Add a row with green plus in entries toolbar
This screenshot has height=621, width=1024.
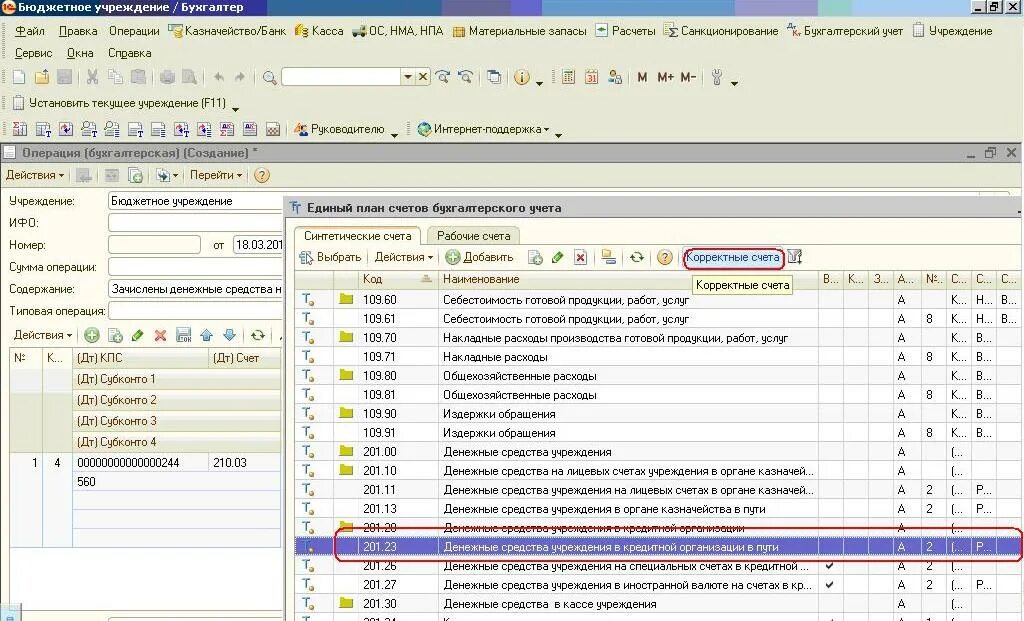coord(92,335)
